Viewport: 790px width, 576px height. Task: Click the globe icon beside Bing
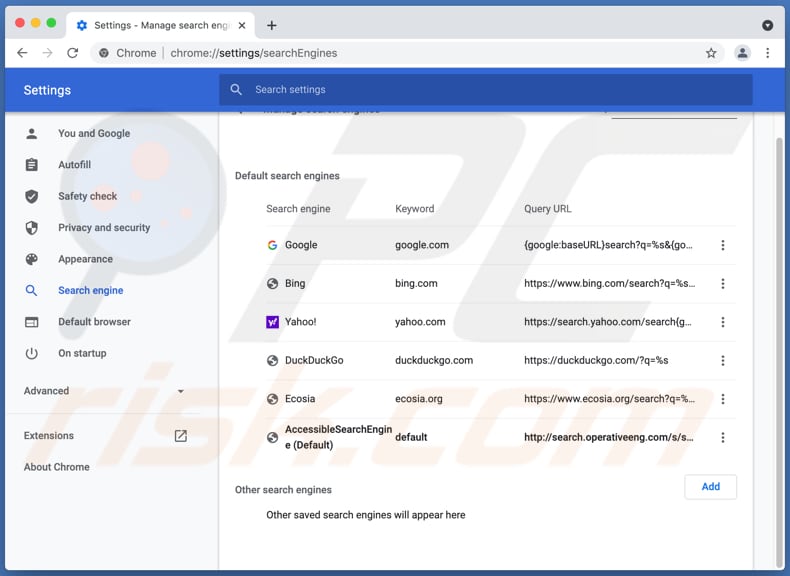click(x=272, y=284)
